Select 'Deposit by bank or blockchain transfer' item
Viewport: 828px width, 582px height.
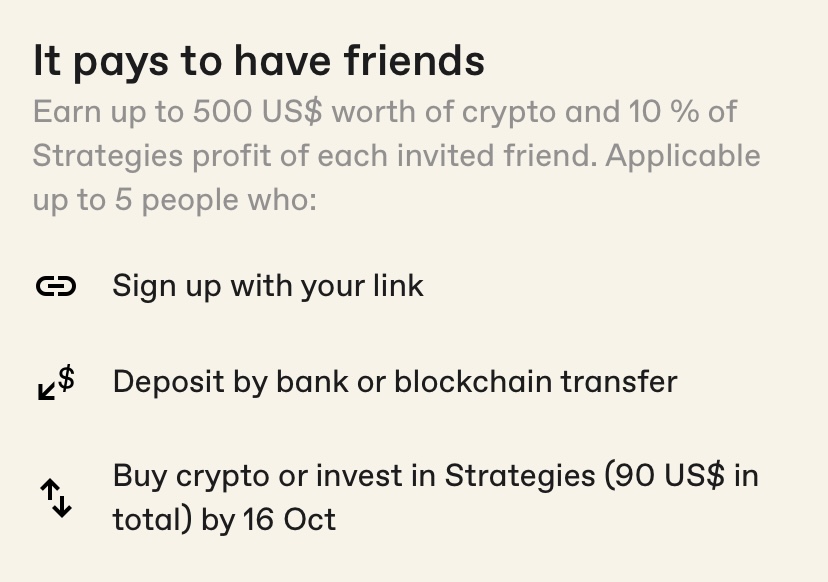point(395,382)
